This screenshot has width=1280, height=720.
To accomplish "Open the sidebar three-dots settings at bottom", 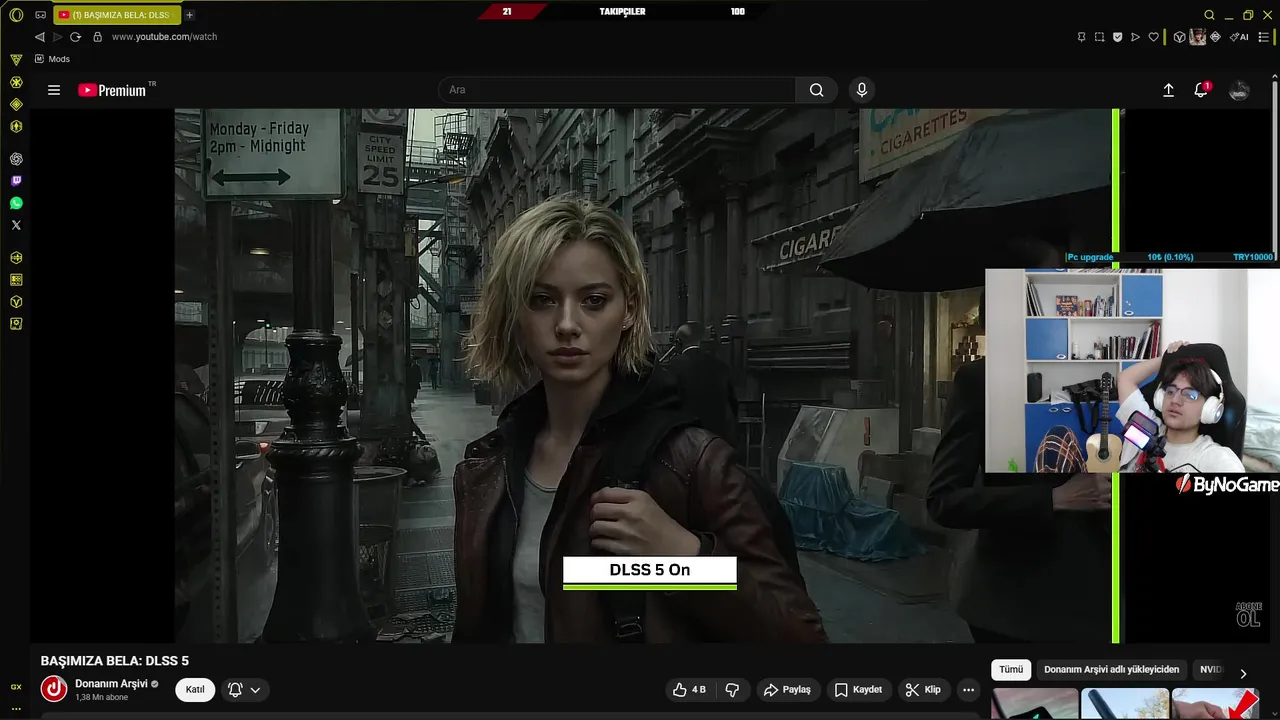I will (x=16, y=708).
